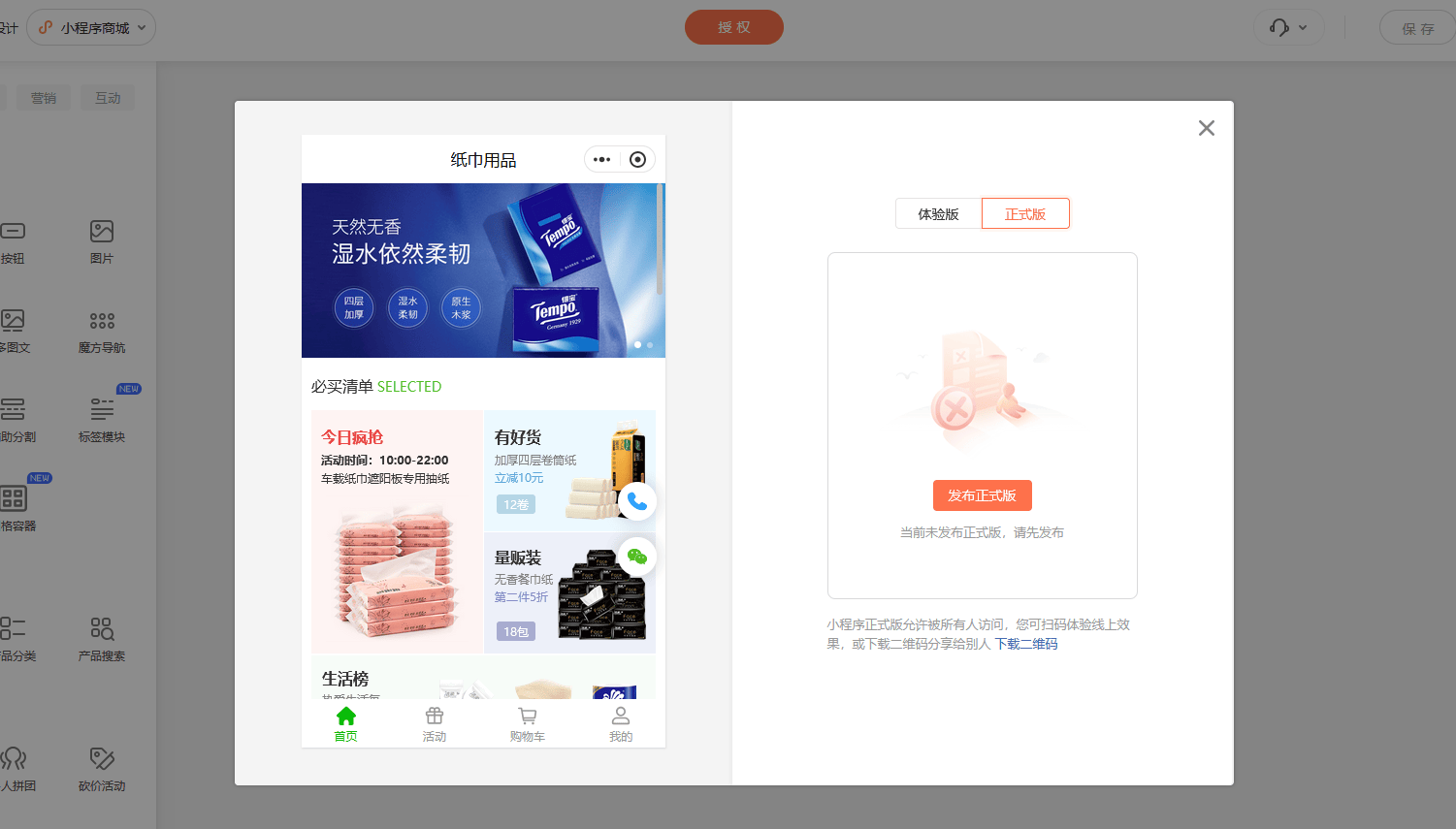Image resolution: width=1456 pixels, height=829 pixels.
Task: Select the 品分类 component icon
Action: (x=13, y=628)
